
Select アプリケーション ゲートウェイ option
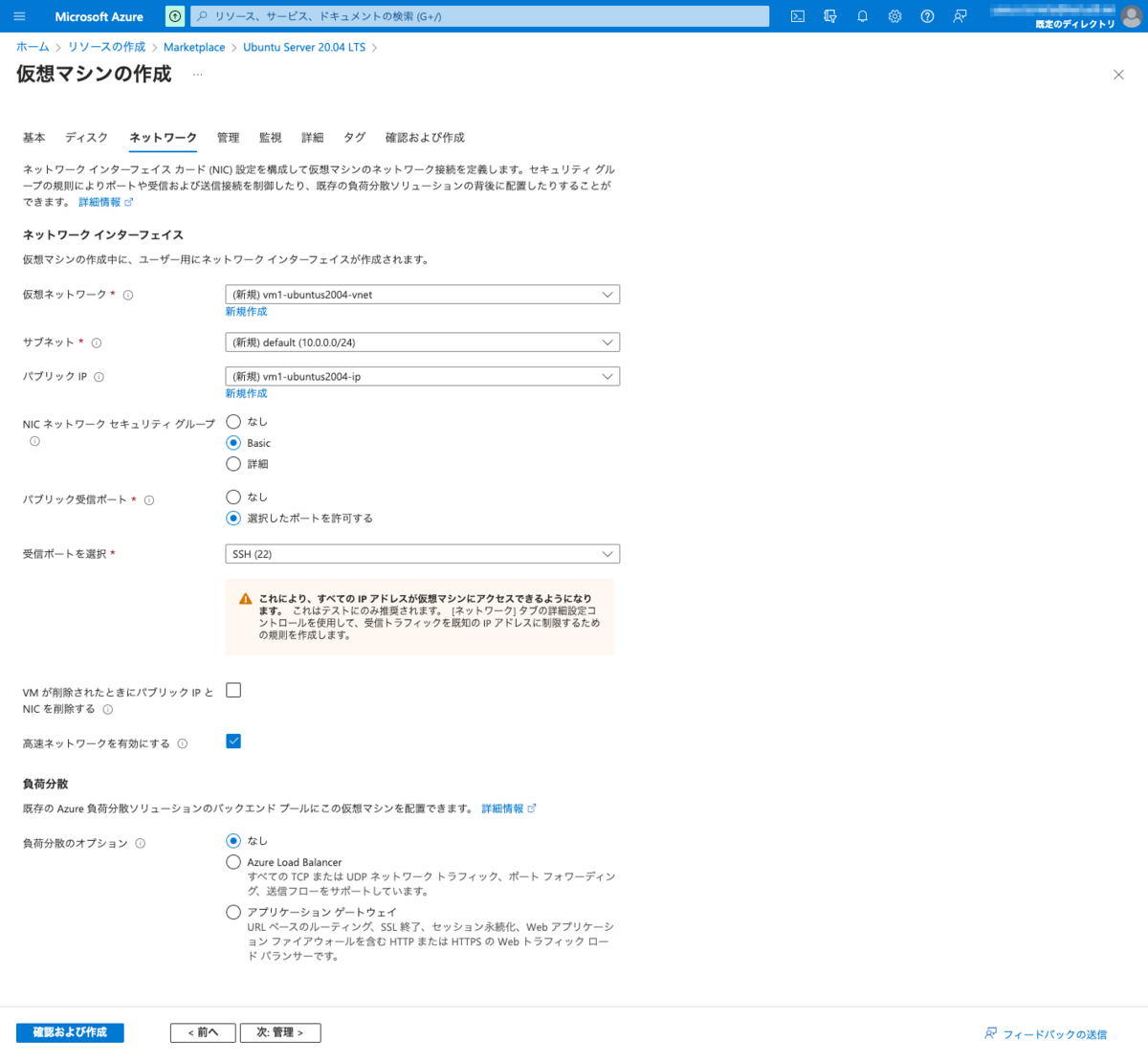[x=233, y=912]
